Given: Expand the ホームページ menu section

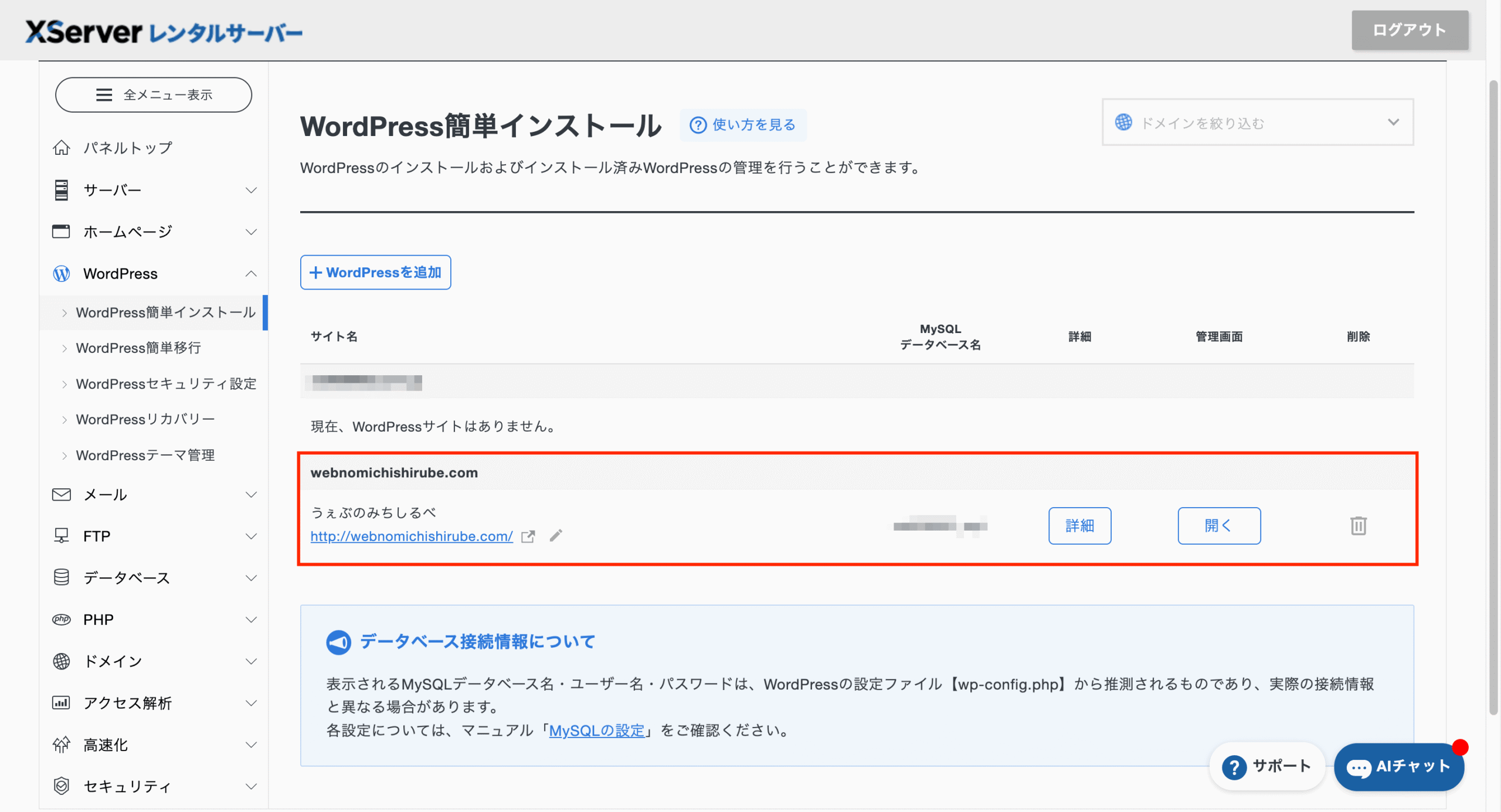Looking at the screenshot, I should [x=251, y=232].
